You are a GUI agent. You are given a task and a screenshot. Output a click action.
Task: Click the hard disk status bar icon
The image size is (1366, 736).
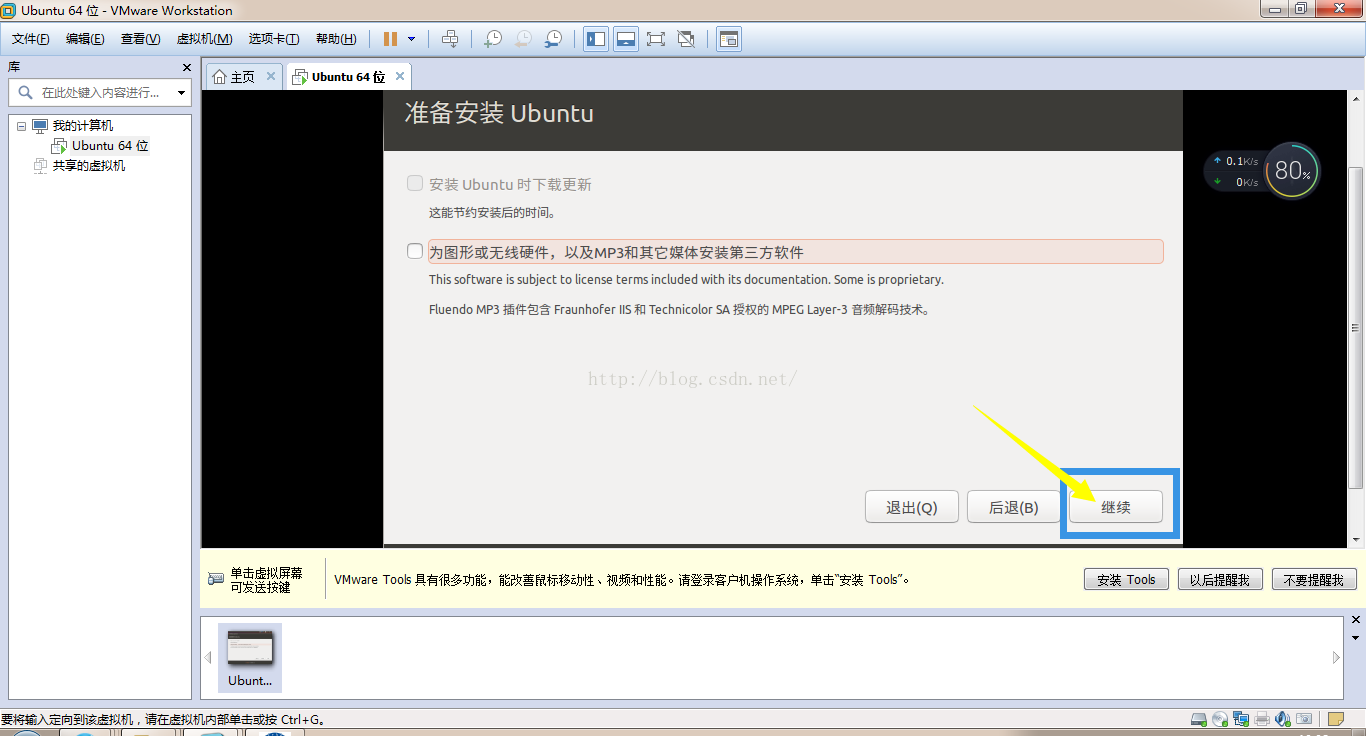tap(1199, 719)
